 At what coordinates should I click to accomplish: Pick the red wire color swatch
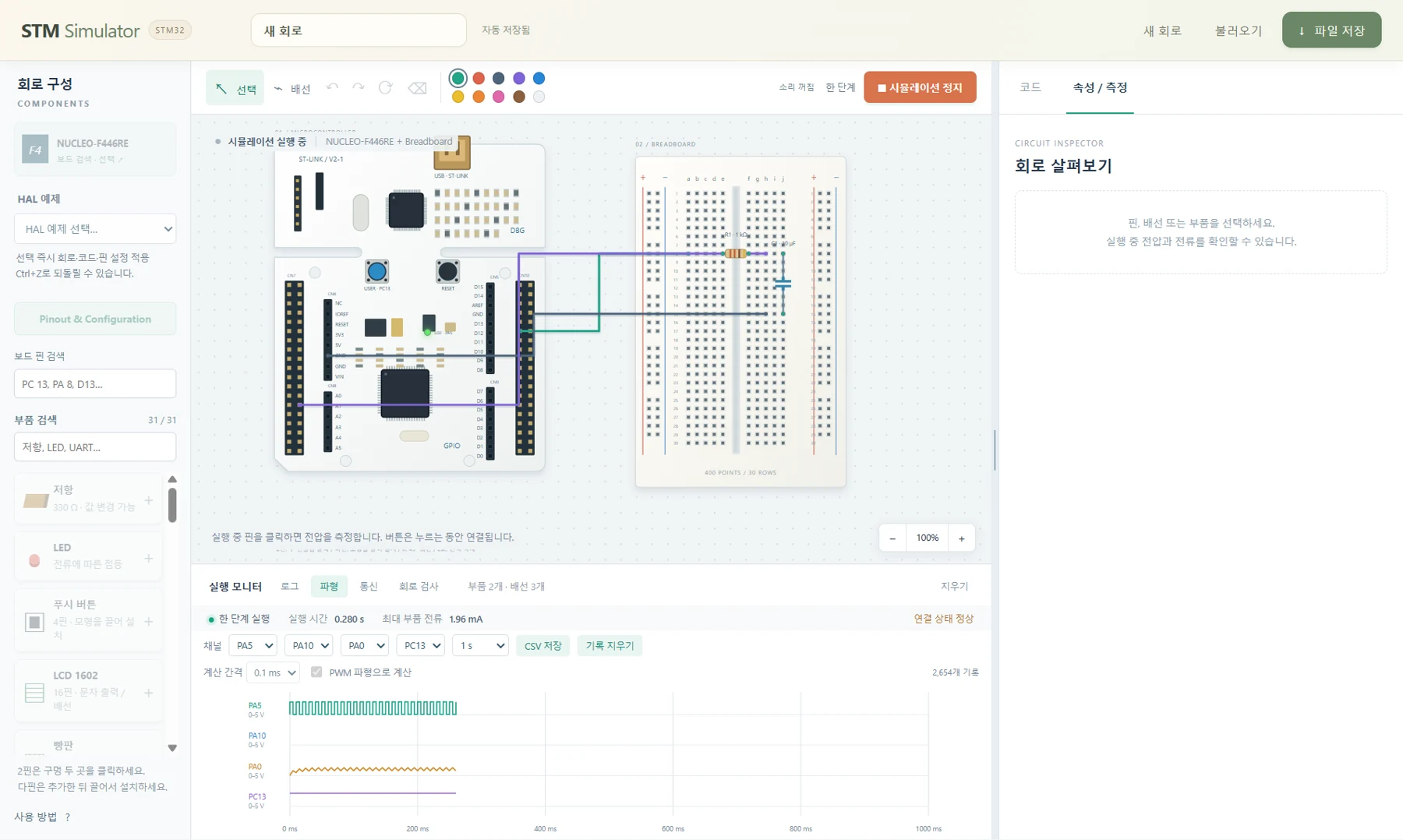(x=479, y=78)
